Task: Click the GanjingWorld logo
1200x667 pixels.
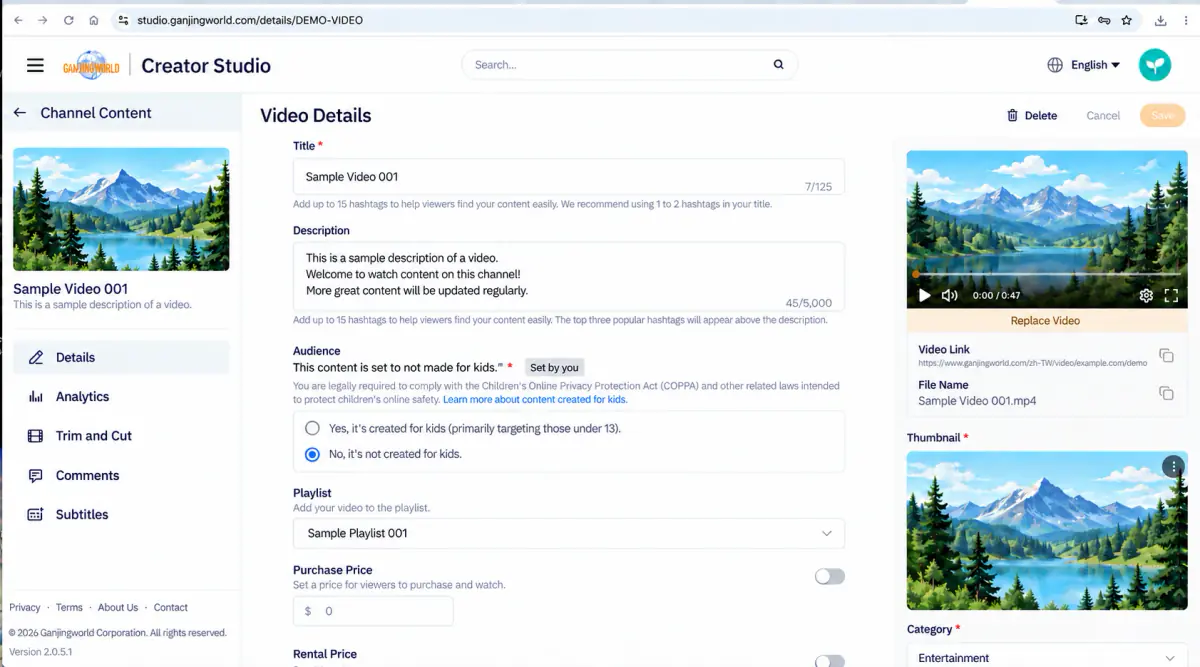Action: pos(91,65)
